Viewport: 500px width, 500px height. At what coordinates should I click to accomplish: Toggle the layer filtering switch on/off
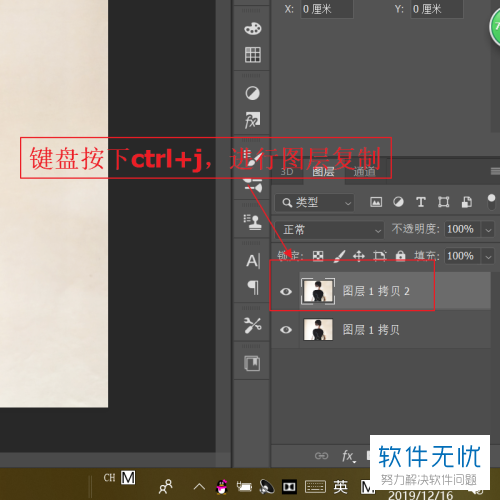point(491,202)
